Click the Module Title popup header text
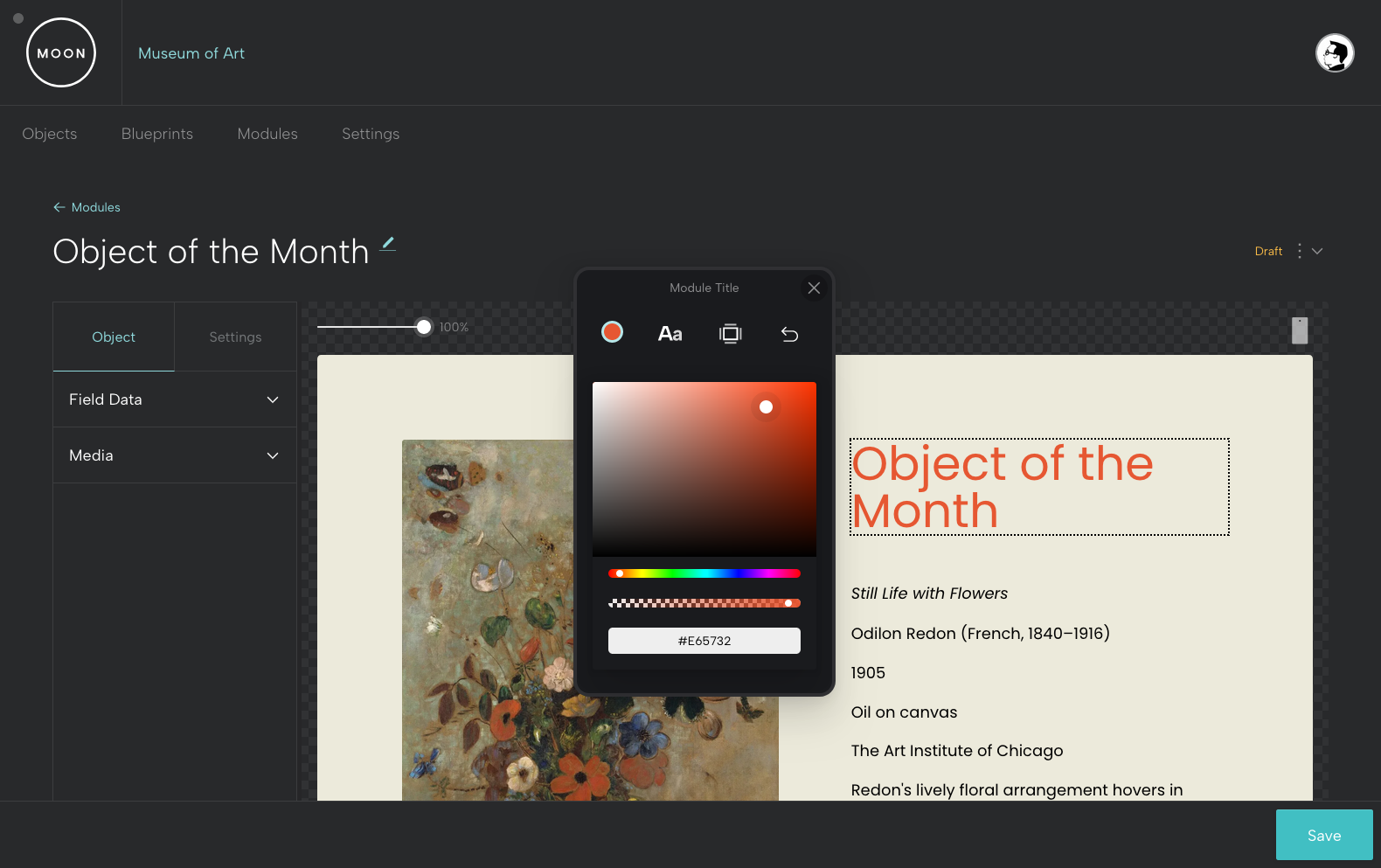Screen dimensions: 1381x868 (704, 288)
